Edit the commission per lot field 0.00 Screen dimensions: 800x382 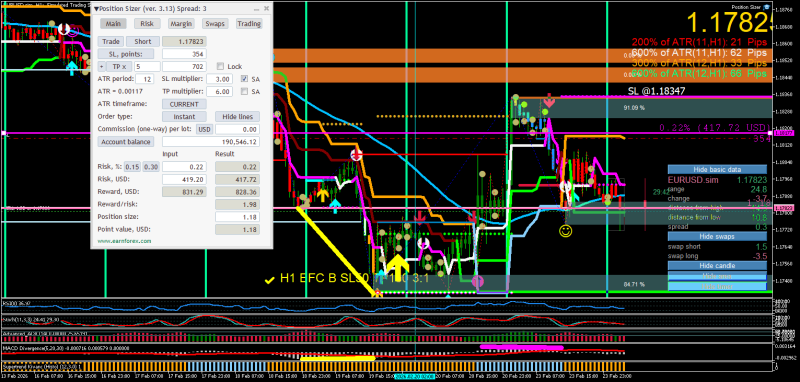(237, 129)
